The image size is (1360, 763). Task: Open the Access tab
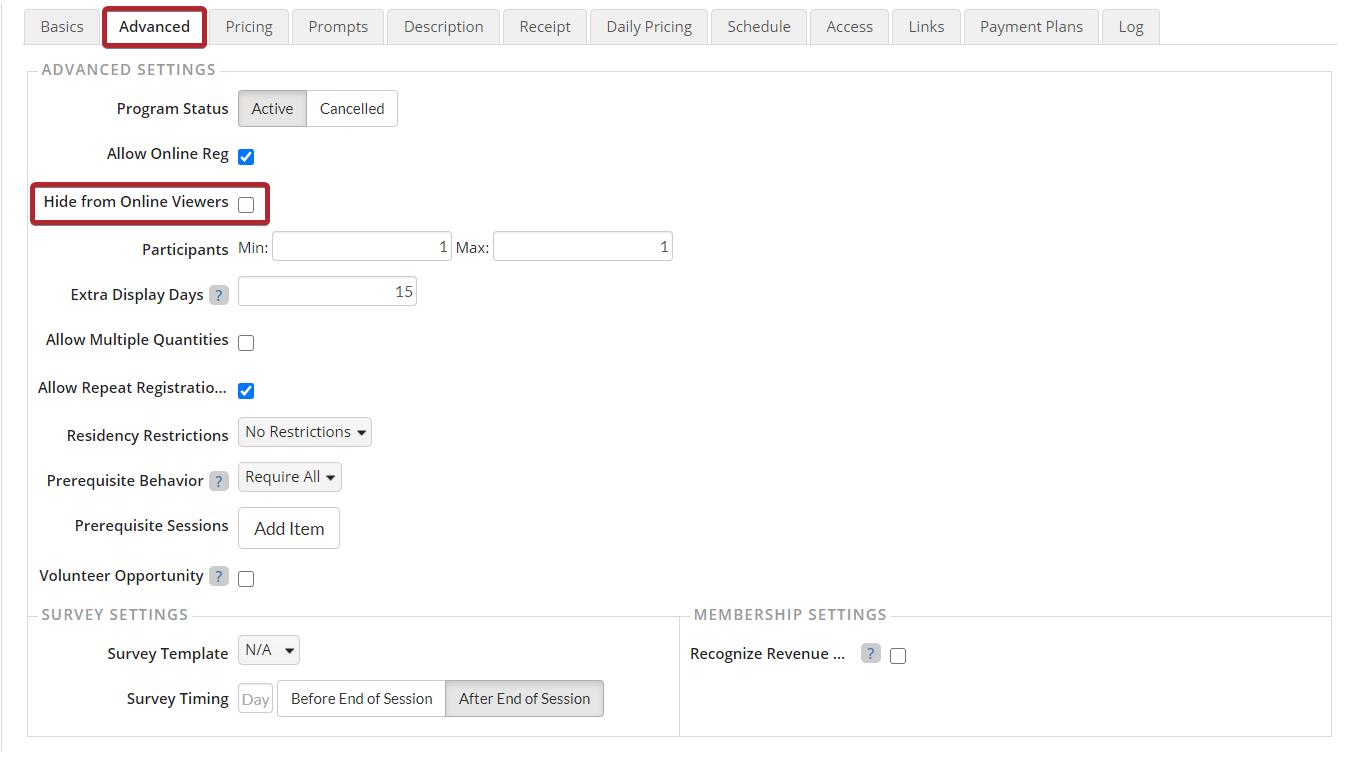(x=850, y=27)
